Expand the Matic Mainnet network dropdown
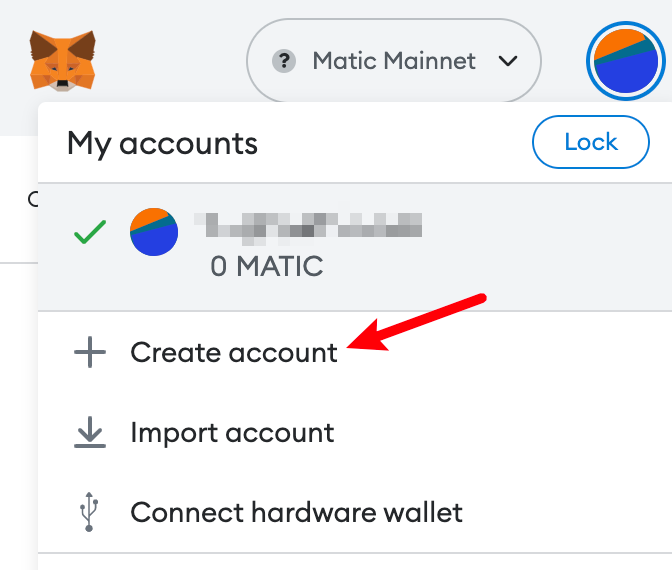This screenshot has width=672, height=570. [x=394, y=61]
